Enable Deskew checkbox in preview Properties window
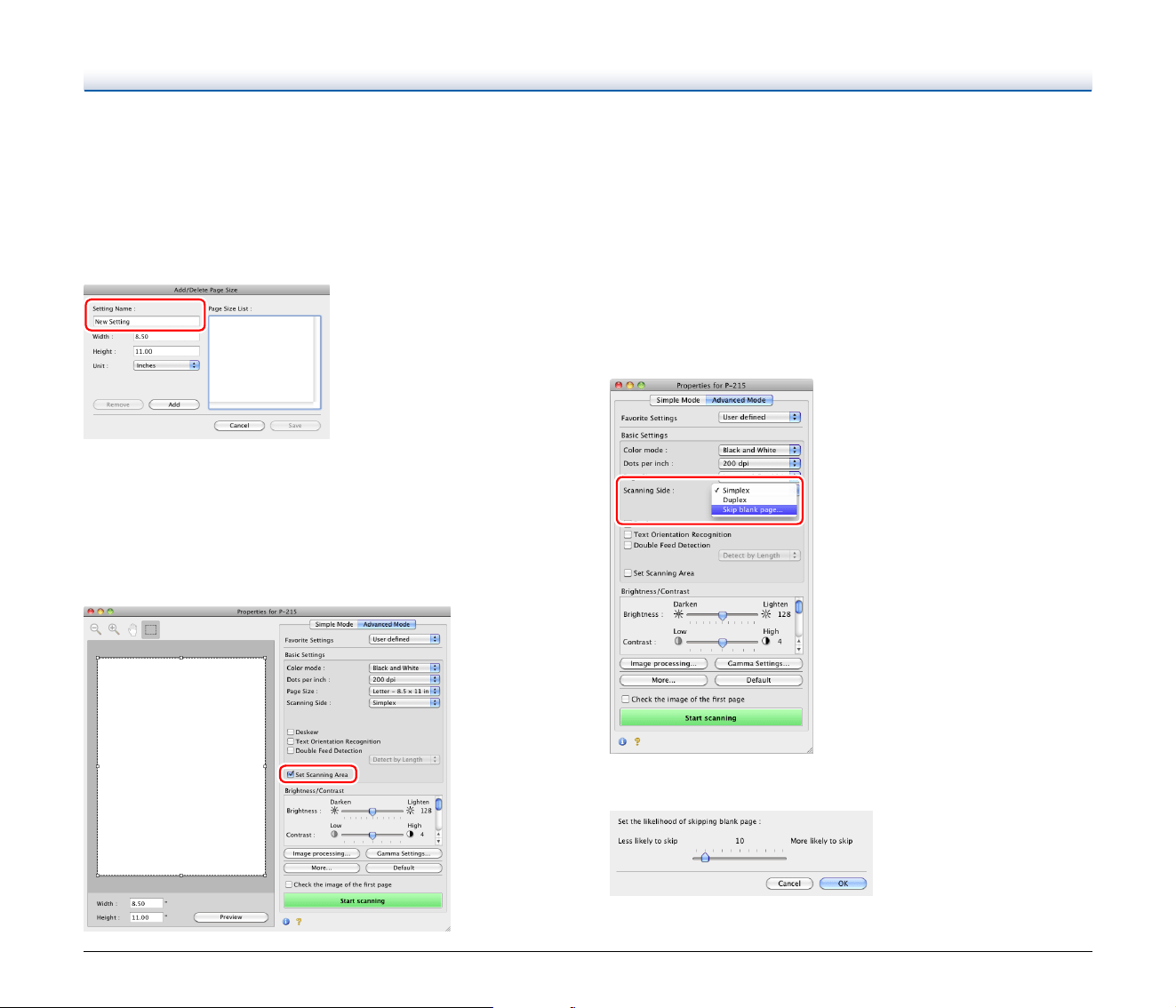Image resolution: width=1176 pixels, height=1008 pixels. click(291, 732)
